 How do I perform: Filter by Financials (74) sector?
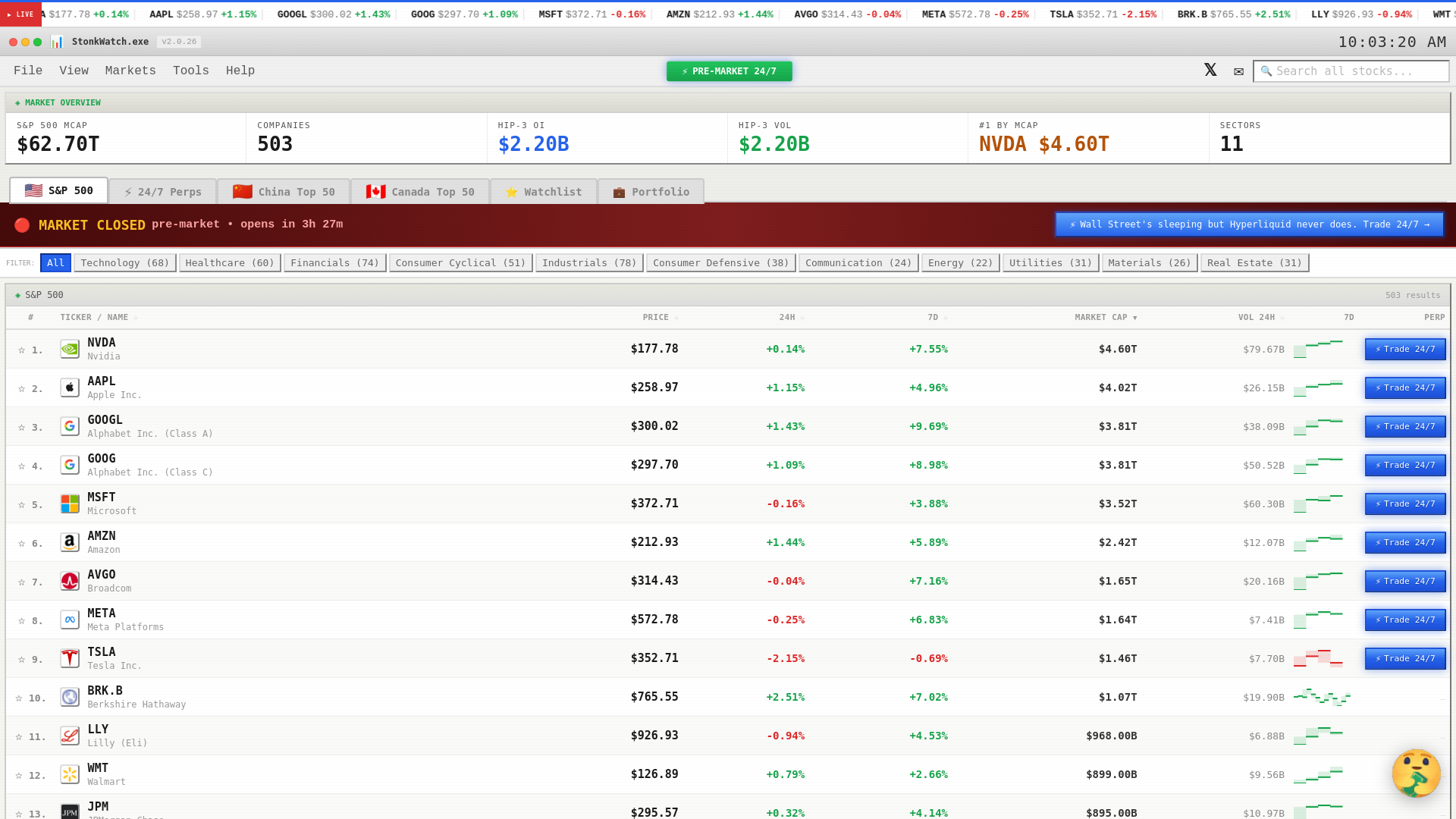pos(334,263)
